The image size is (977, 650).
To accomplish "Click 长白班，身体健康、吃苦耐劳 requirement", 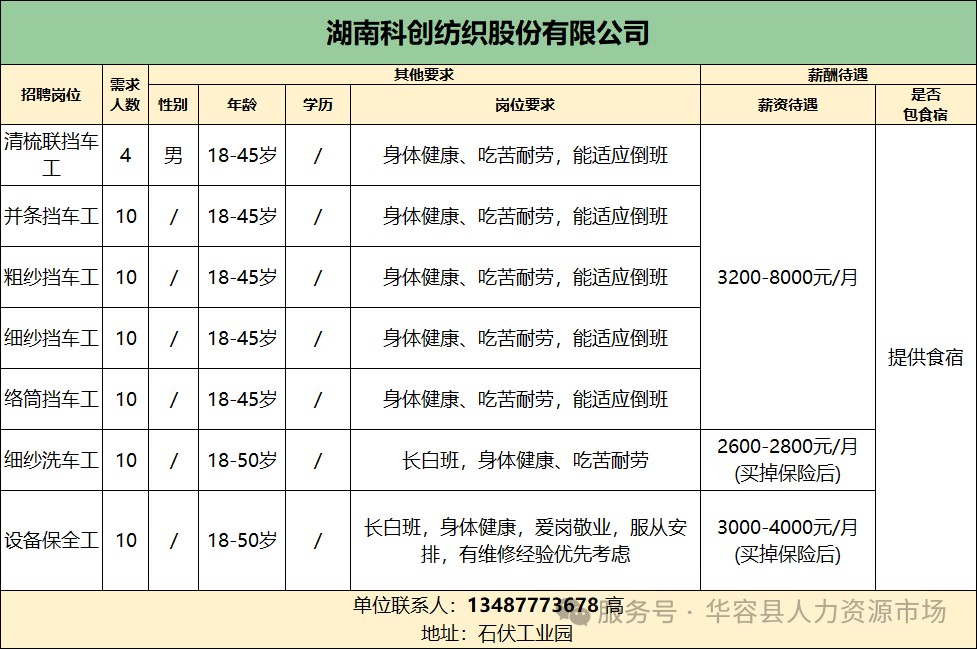I will [525, 461].
